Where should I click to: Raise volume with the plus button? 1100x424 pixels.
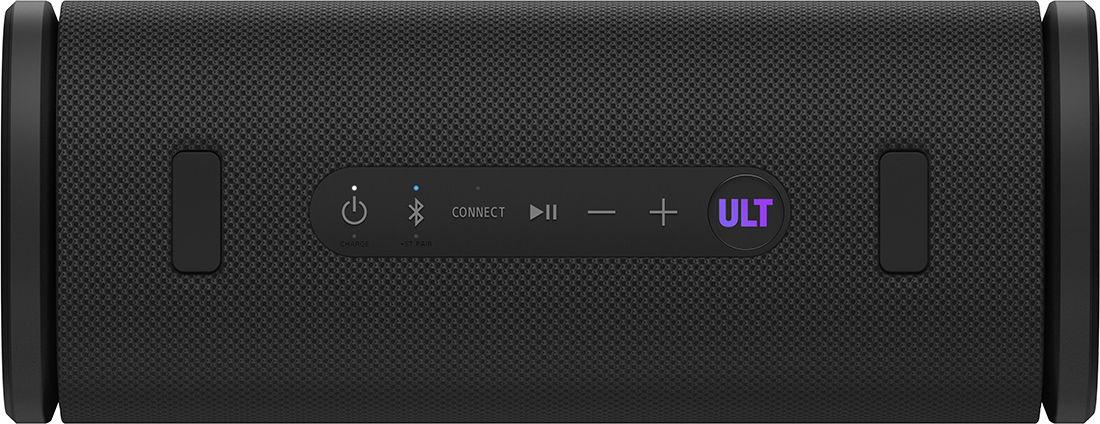coord(663,212)
